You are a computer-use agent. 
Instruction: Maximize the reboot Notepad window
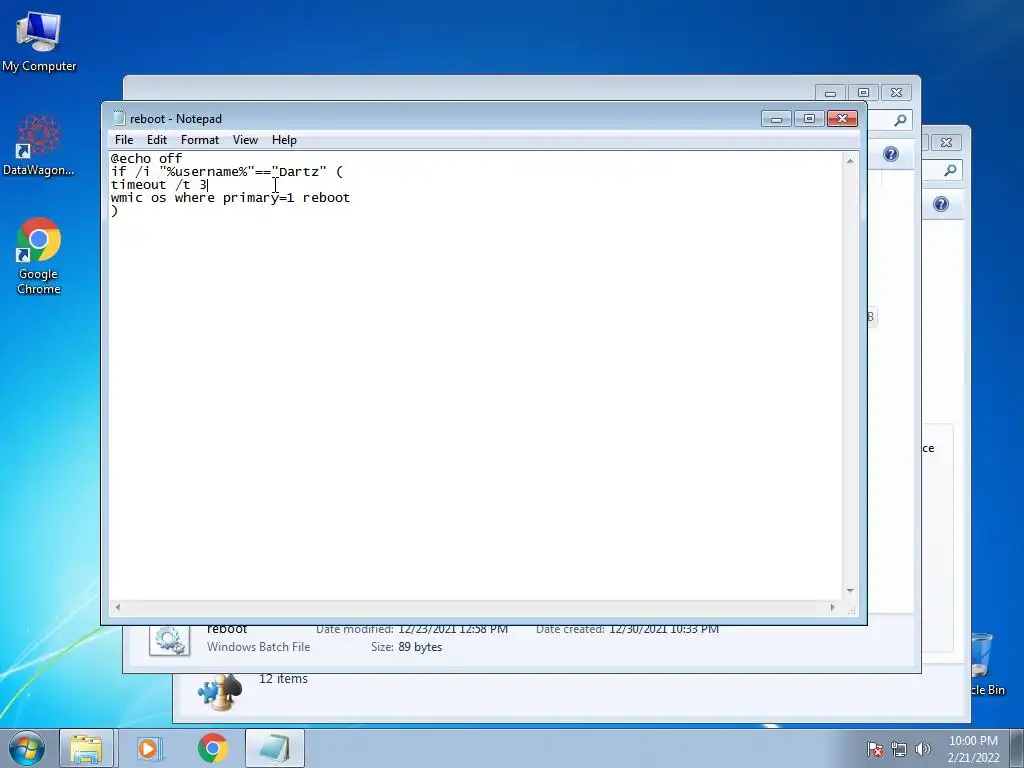[809, 119]
